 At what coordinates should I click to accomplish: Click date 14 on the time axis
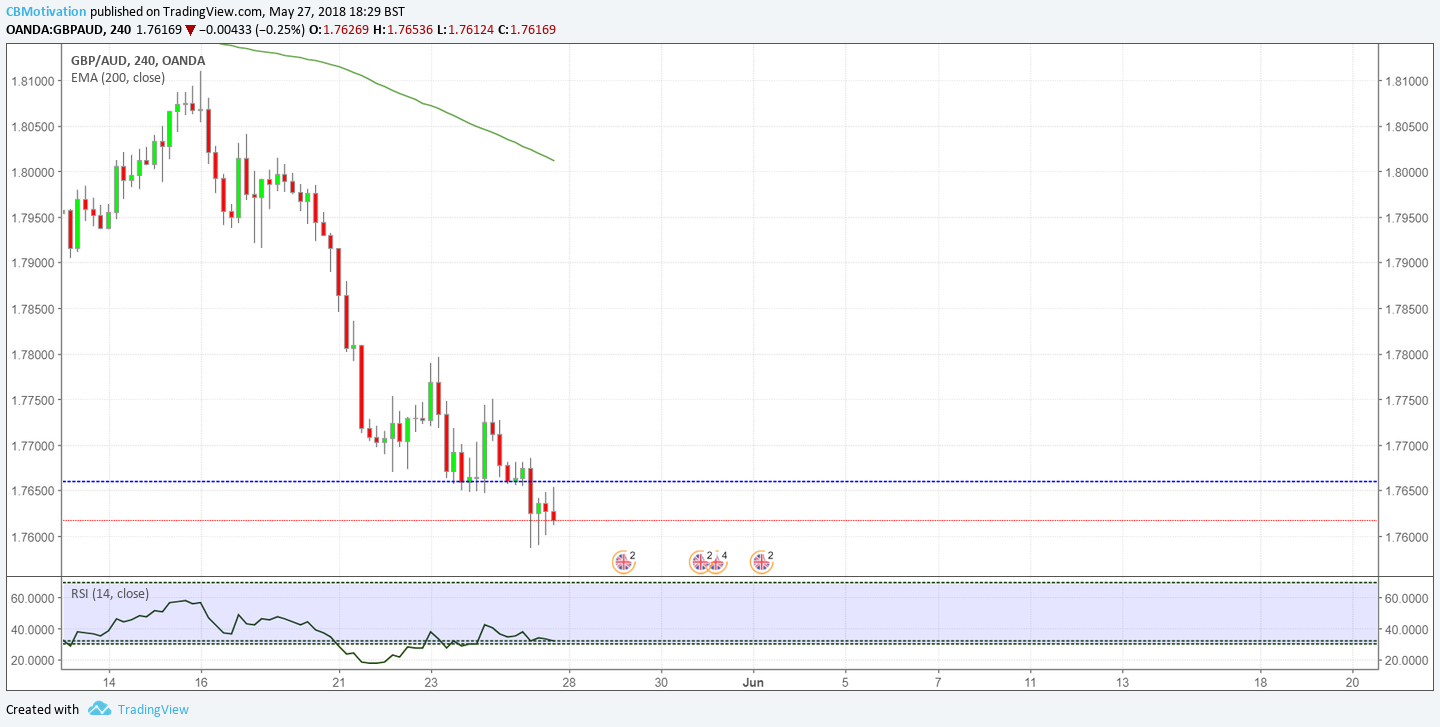pyautogui.click(x=108, y=682)
